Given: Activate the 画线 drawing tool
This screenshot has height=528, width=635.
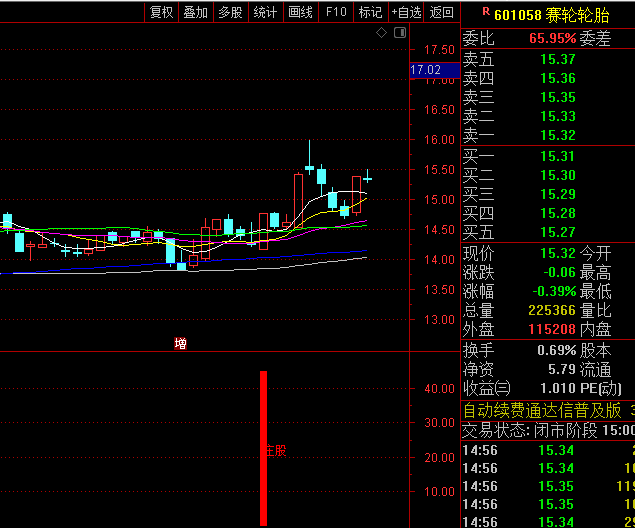Looking at the screenshot, I should tap(300, 12).
